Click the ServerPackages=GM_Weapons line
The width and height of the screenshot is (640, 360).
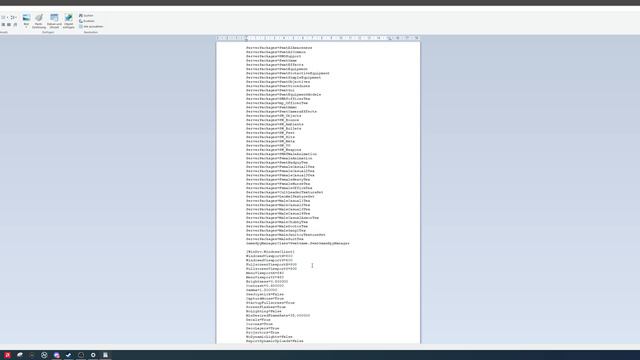[x=273, y=150]
